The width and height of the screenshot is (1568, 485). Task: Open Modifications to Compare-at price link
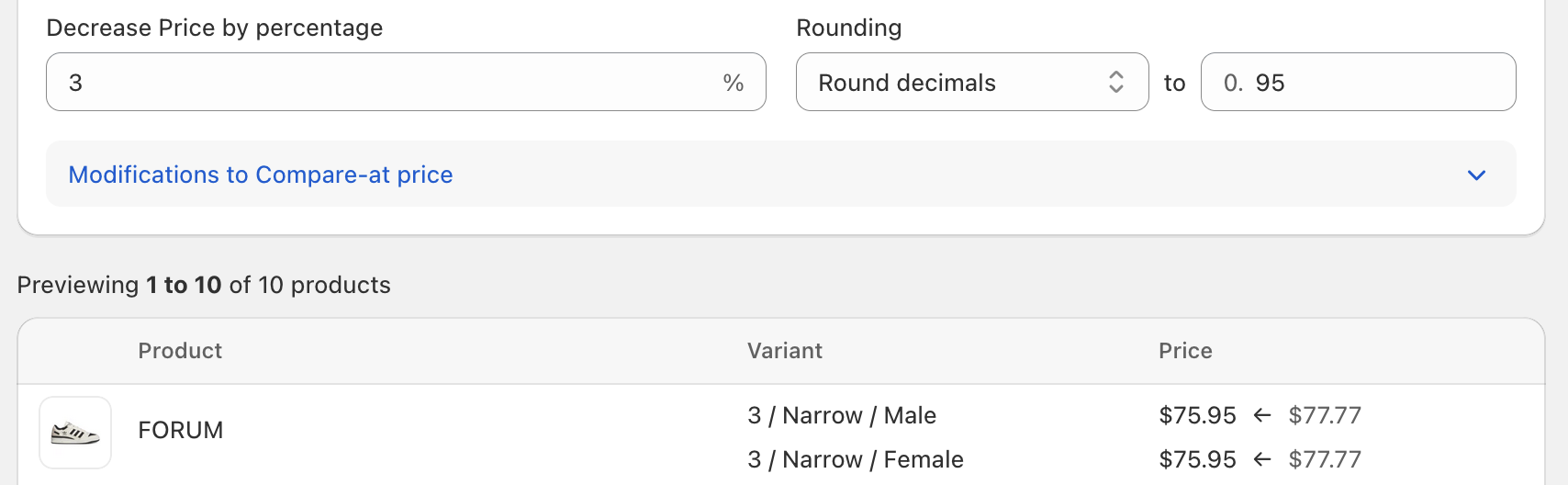coord(261,175)
